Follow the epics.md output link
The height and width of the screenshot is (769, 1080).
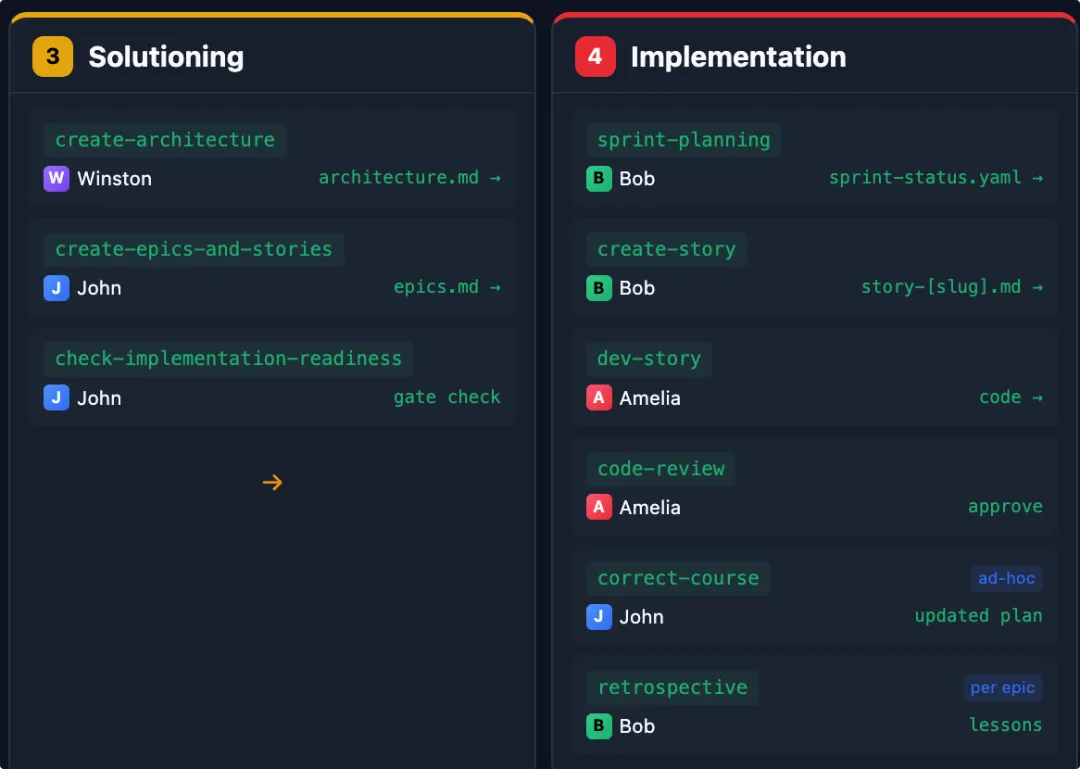[x=447, y=288]
